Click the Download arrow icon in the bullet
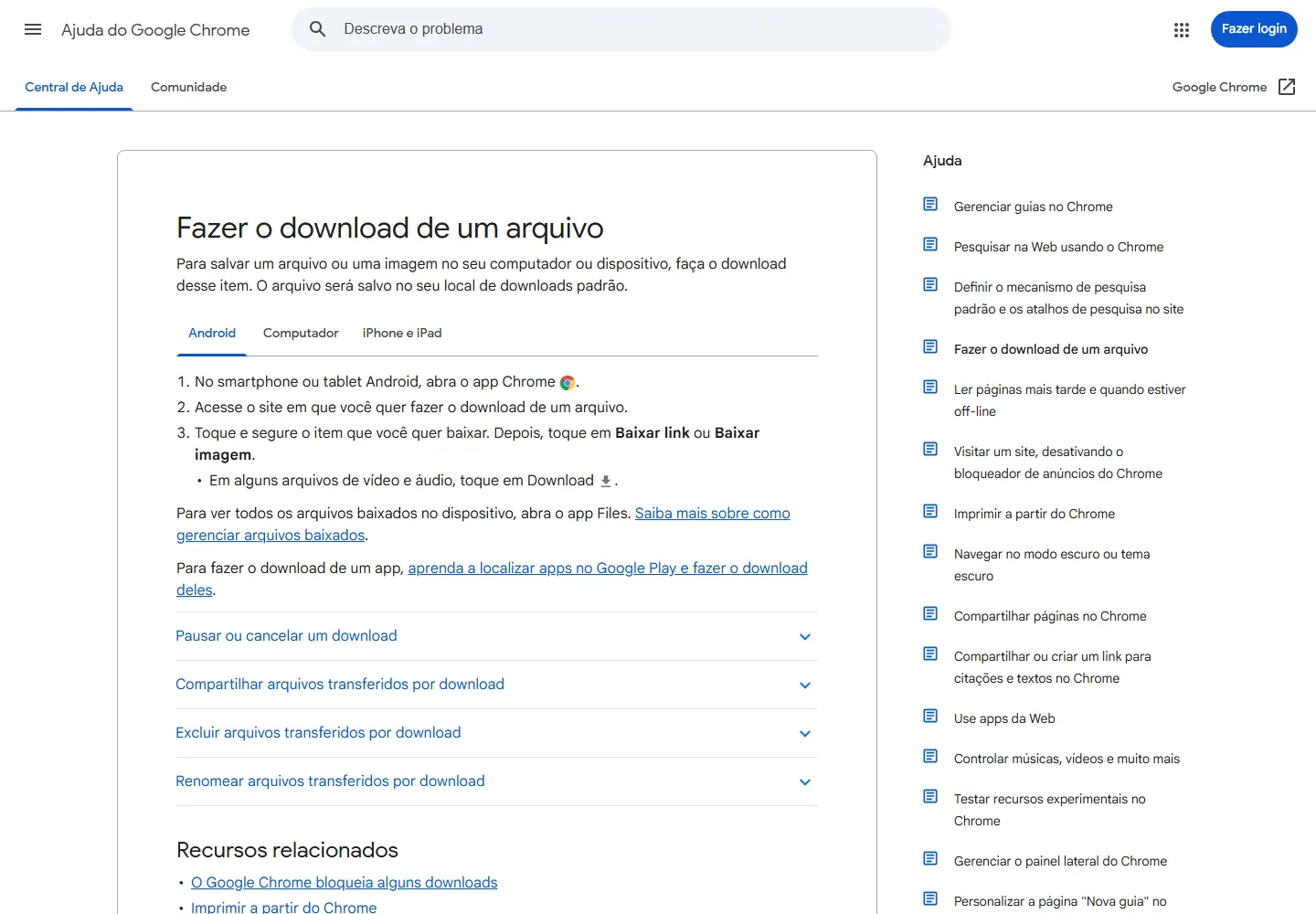The width and height of the screenshot is (1316, 914). click(x=605, y=481)
